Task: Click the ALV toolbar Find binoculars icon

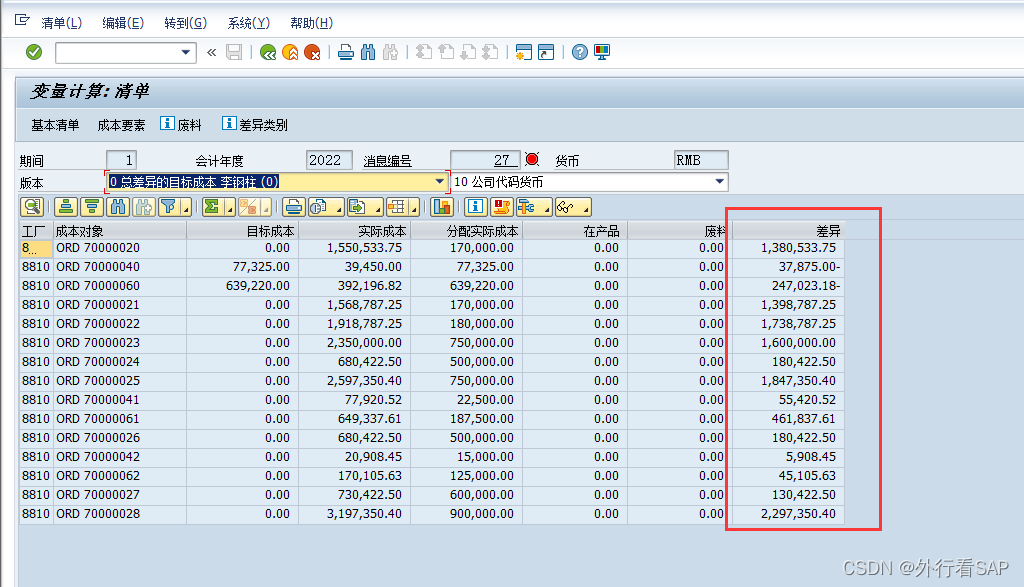Action: pos(118,207)
